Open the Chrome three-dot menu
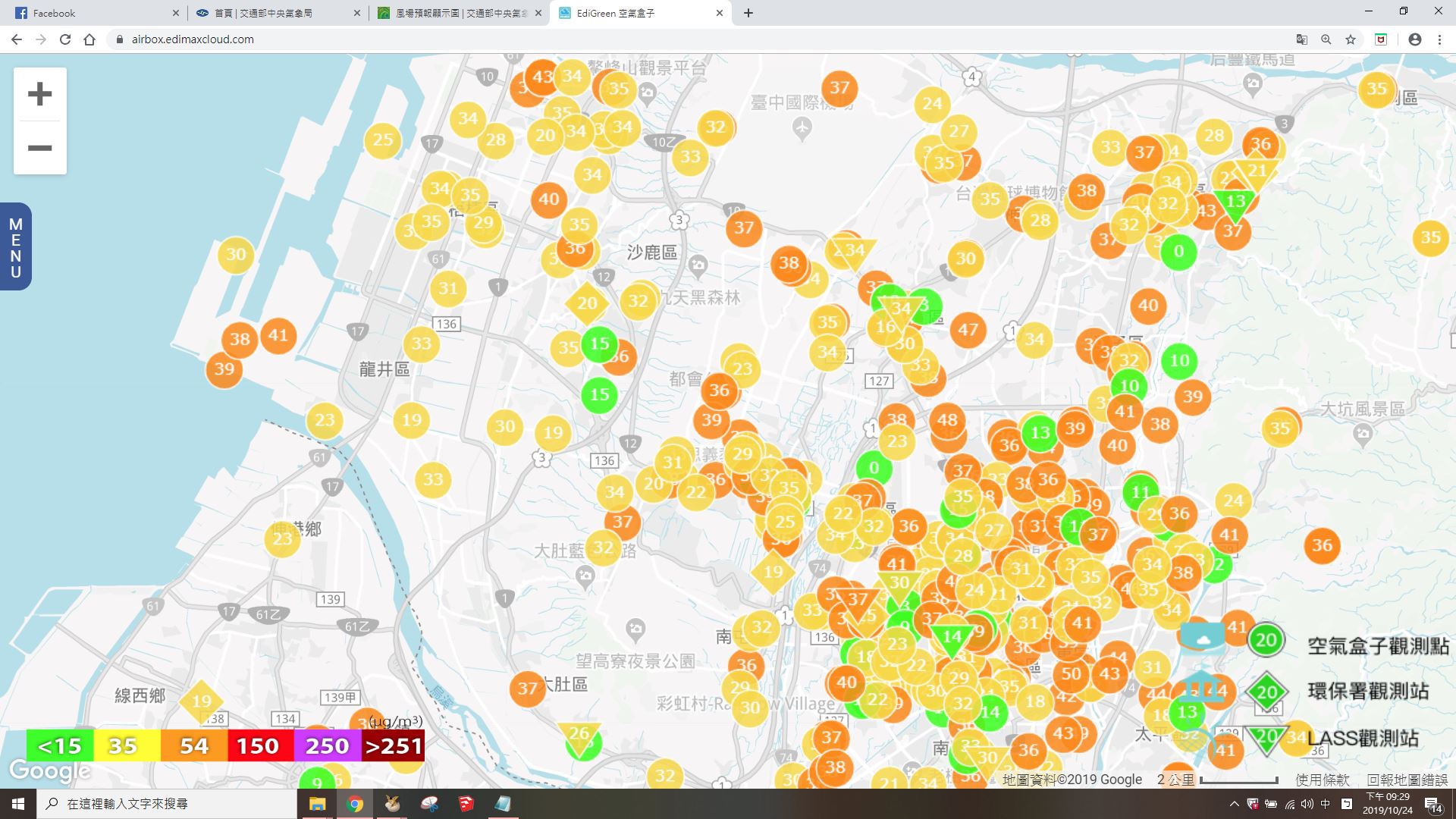 tap(1439, 39)
